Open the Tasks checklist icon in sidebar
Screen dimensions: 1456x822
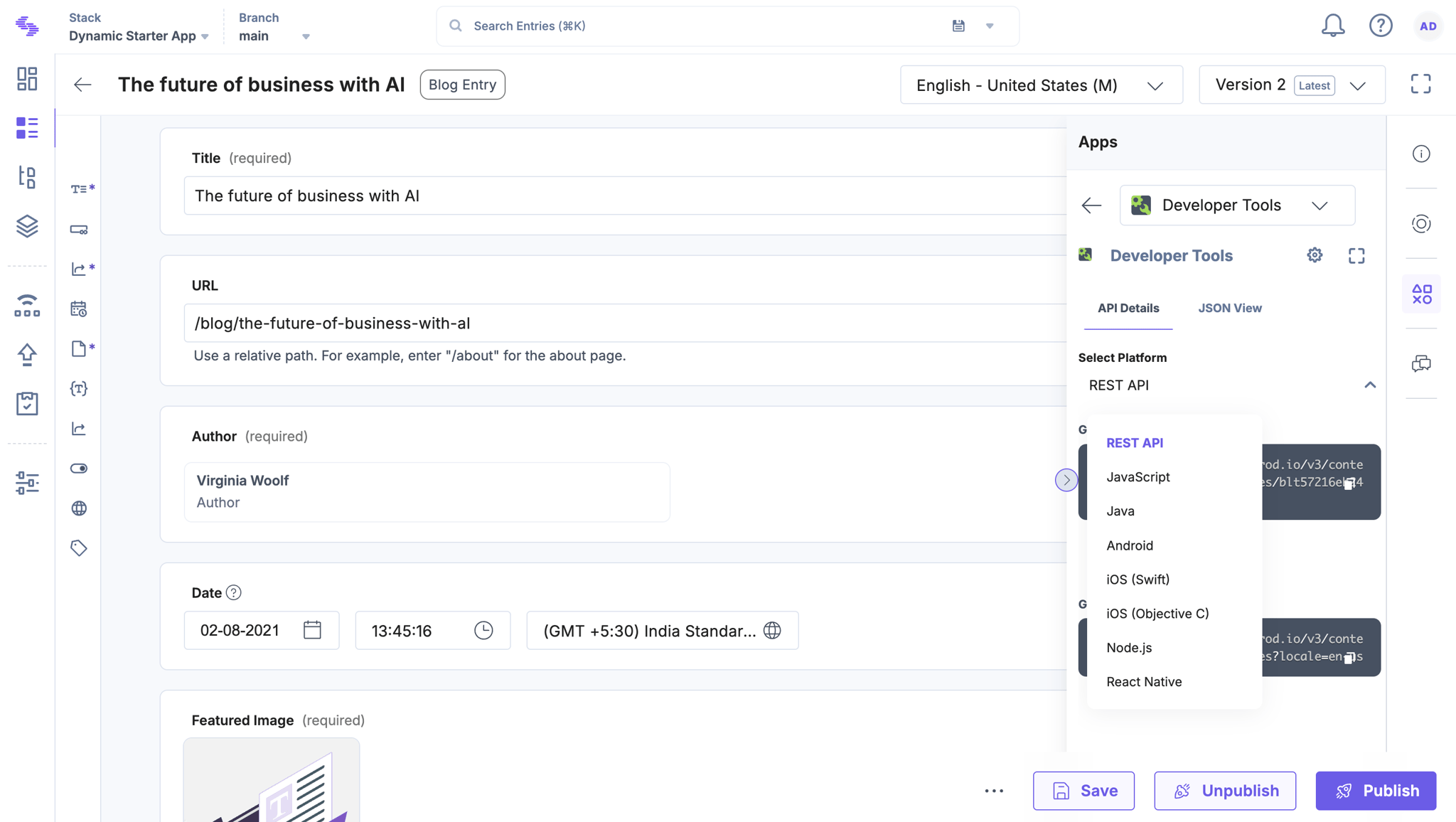(x=27, y=403)
